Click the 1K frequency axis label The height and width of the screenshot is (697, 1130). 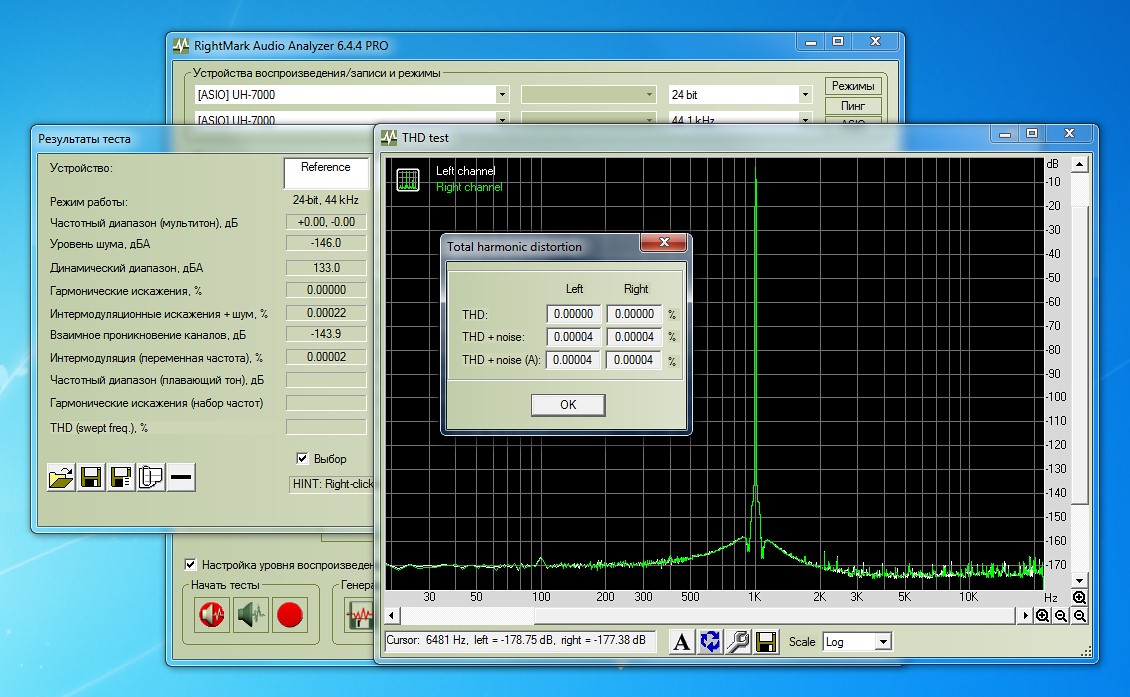tap(755, 597)
